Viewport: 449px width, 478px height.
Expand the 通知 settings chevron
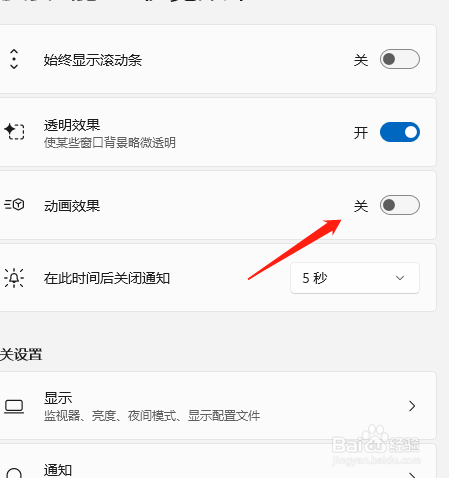[412, 475]
